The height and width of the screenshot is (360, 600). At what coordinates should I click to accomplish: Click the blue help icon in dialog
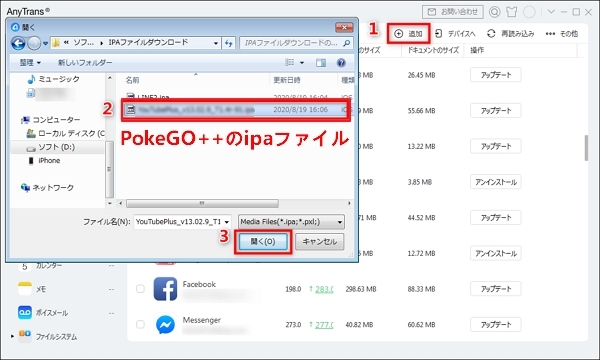click(341, 63)
